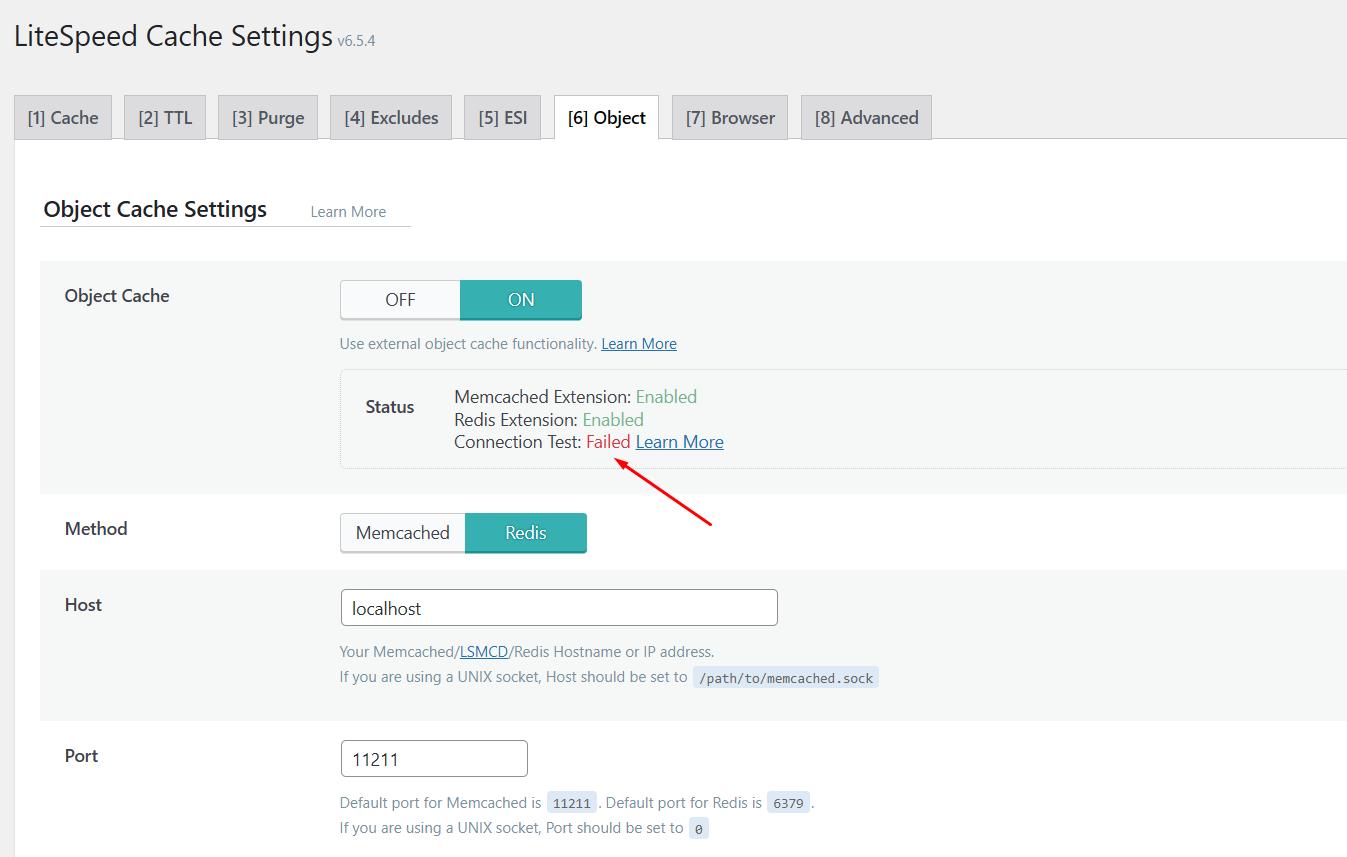Click the Host input field
The width and height of the screenshot is (1347, 857).
(x=559, y=608)
